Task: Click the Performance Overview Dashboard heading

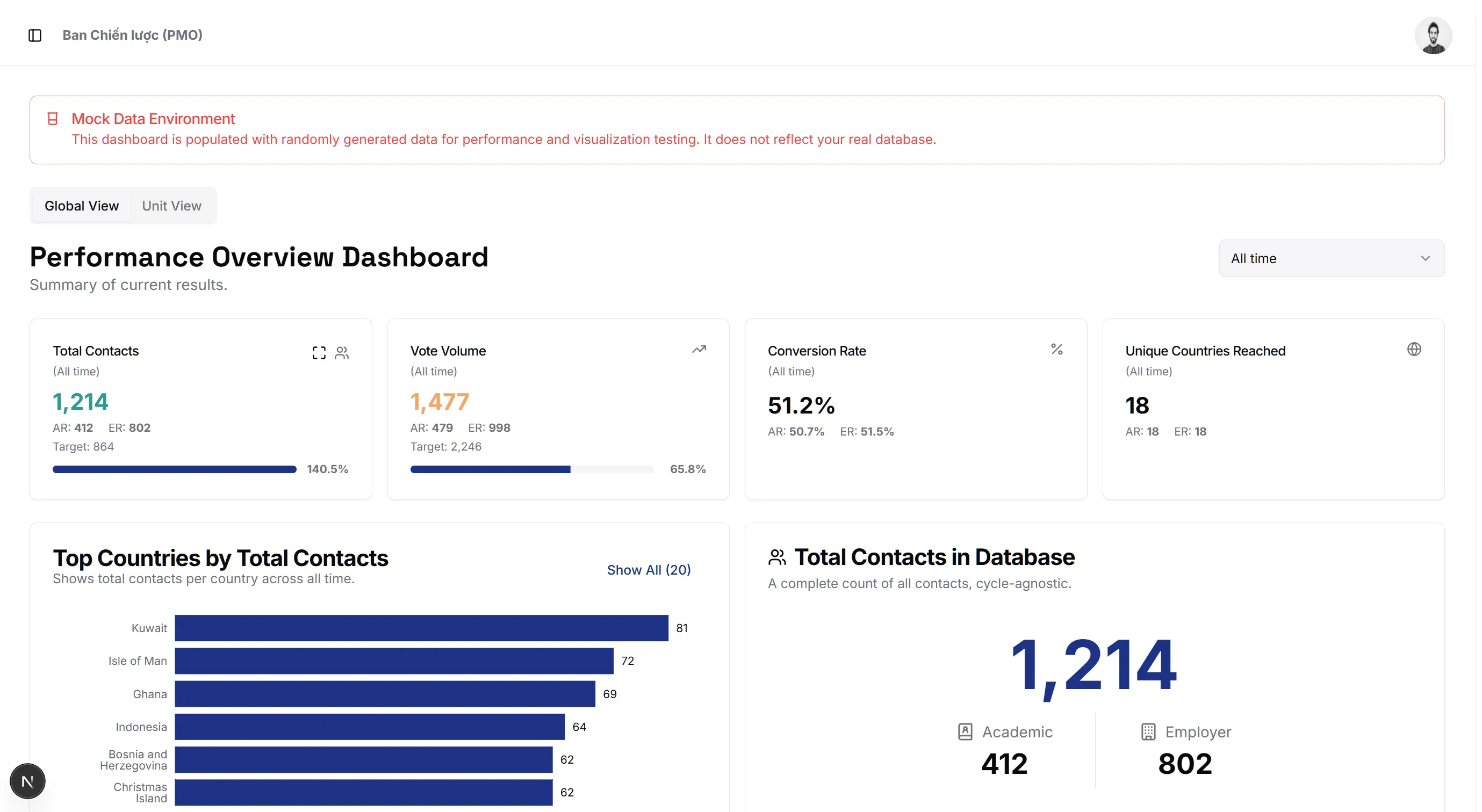Action: [x=259, y=257]
